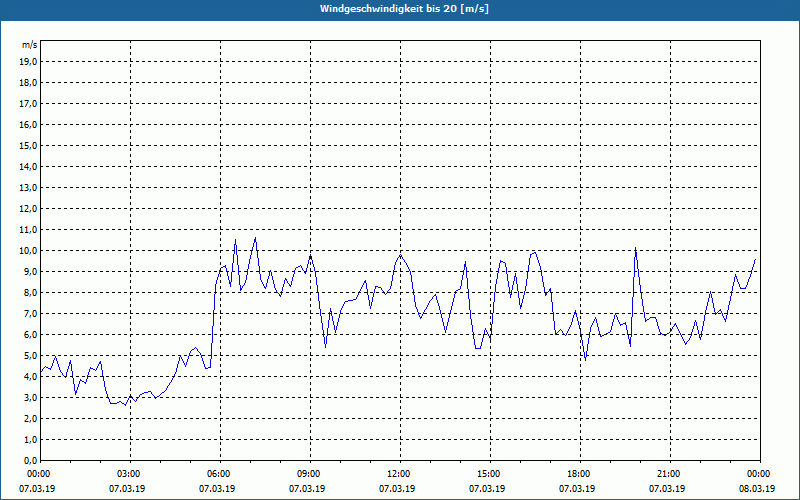Select the y-axis value '7,0'
Image resolution: width=800 pixels, height=500 pixels.
coord(30,313)
